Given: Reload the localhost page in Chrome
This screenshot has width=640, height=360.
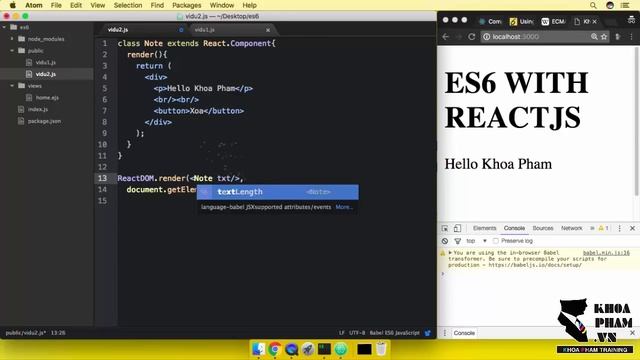Looking at the screenshot, I should (472, 37).
